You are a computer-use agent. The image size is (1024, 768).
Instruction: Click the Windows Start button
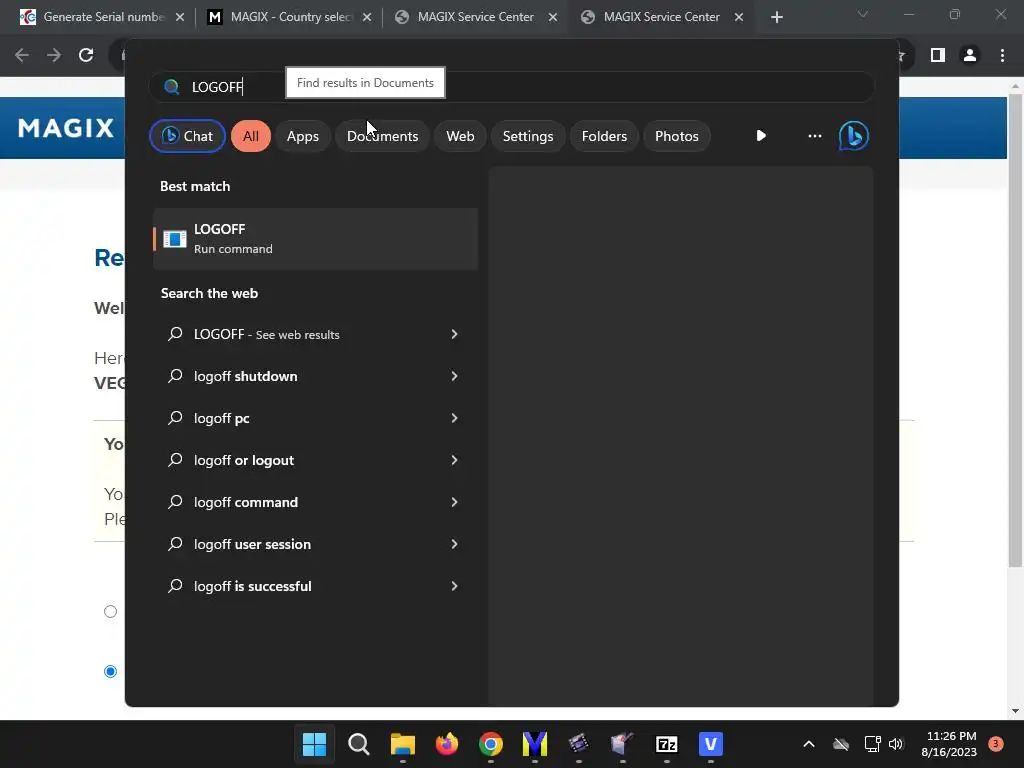[x=314, y=744]
